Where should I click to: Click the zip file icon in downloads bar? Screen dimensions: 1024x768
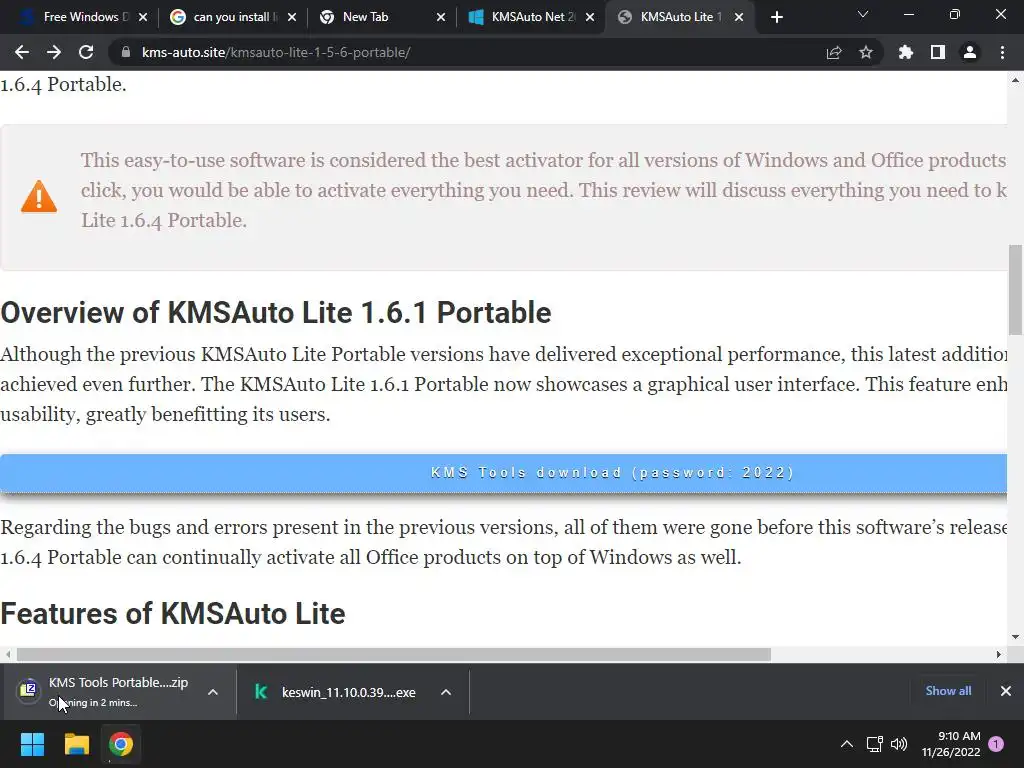pos(28,690)
